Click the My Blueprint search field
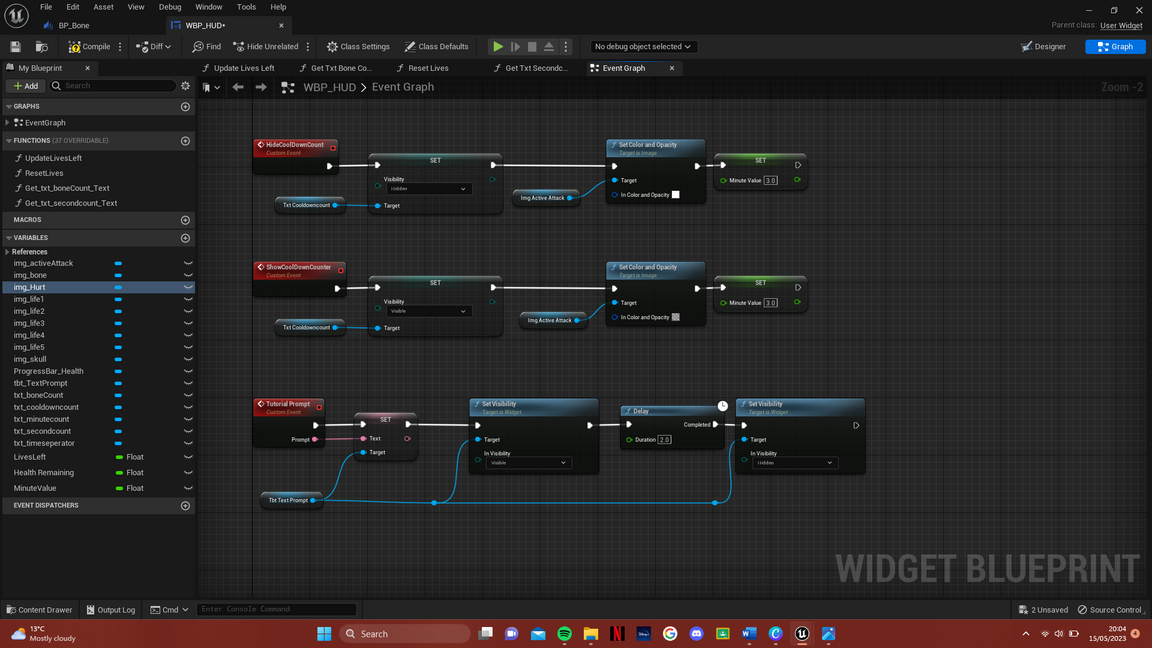The height and width of the screenshot is (648, 1152). [x=114, y=86]
